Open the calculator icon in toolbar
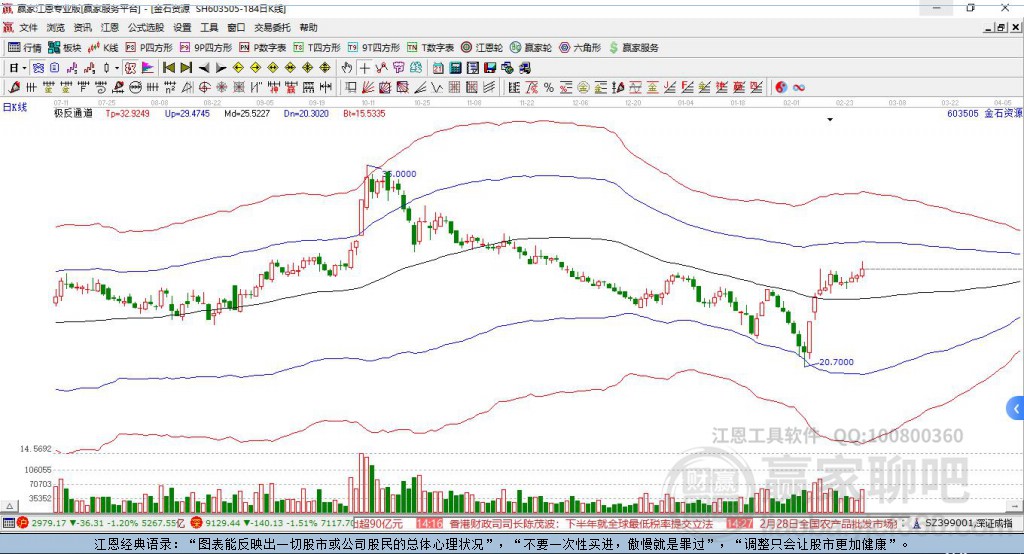This screenshot has width=1024, height=554. point(455,68)
